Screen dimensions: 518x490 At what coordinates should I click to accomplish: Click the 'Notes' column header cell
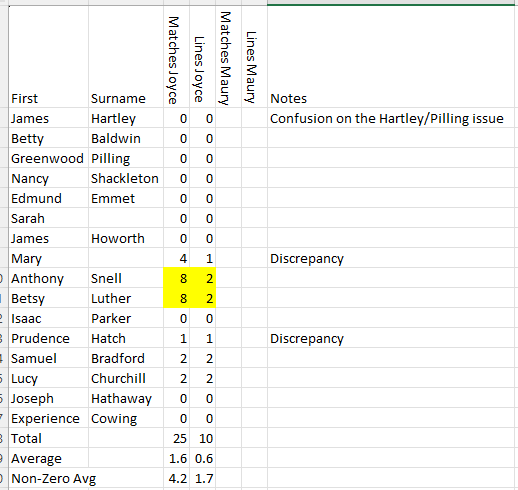392,57
